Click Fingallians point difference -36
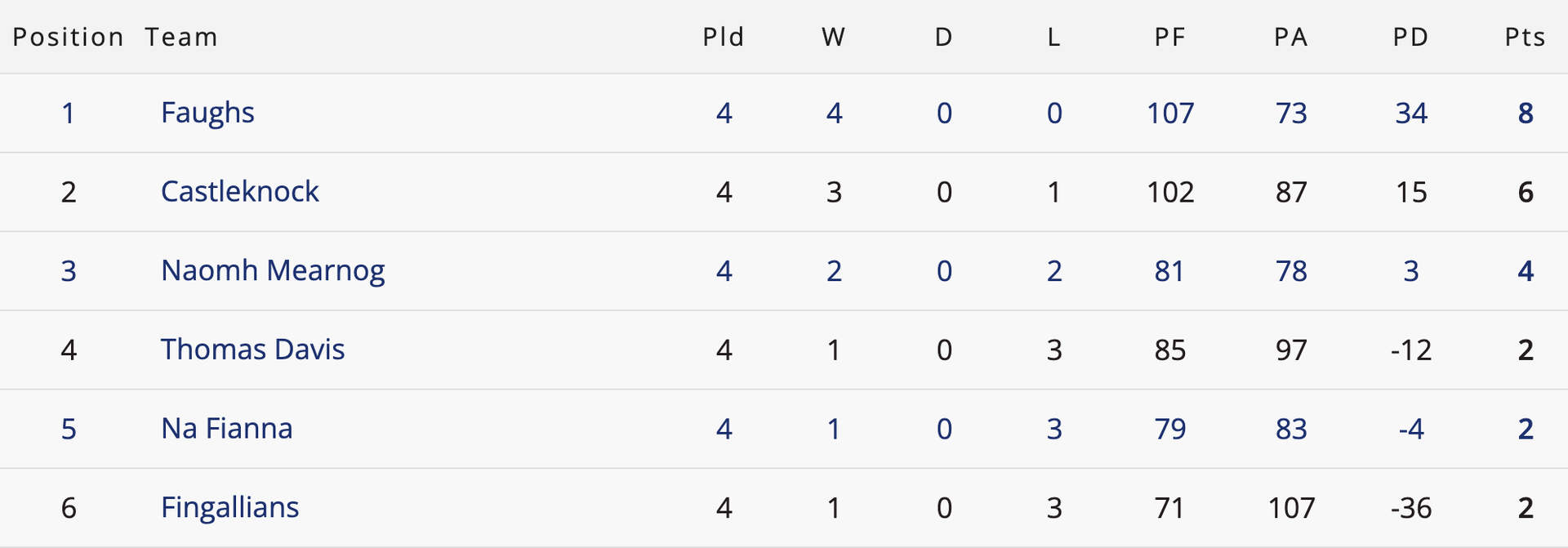This screenshot has height=548, width=1568. click(1411, 508)
